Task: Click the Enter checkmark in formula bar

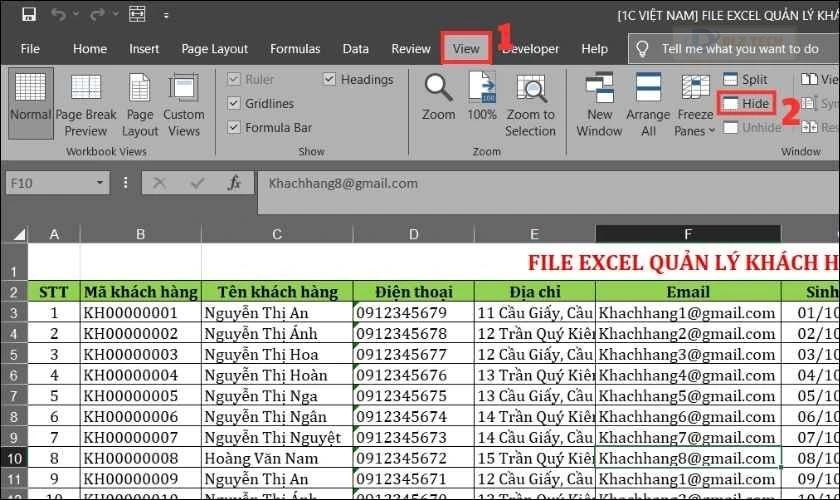Action: [x=197, y=183]
